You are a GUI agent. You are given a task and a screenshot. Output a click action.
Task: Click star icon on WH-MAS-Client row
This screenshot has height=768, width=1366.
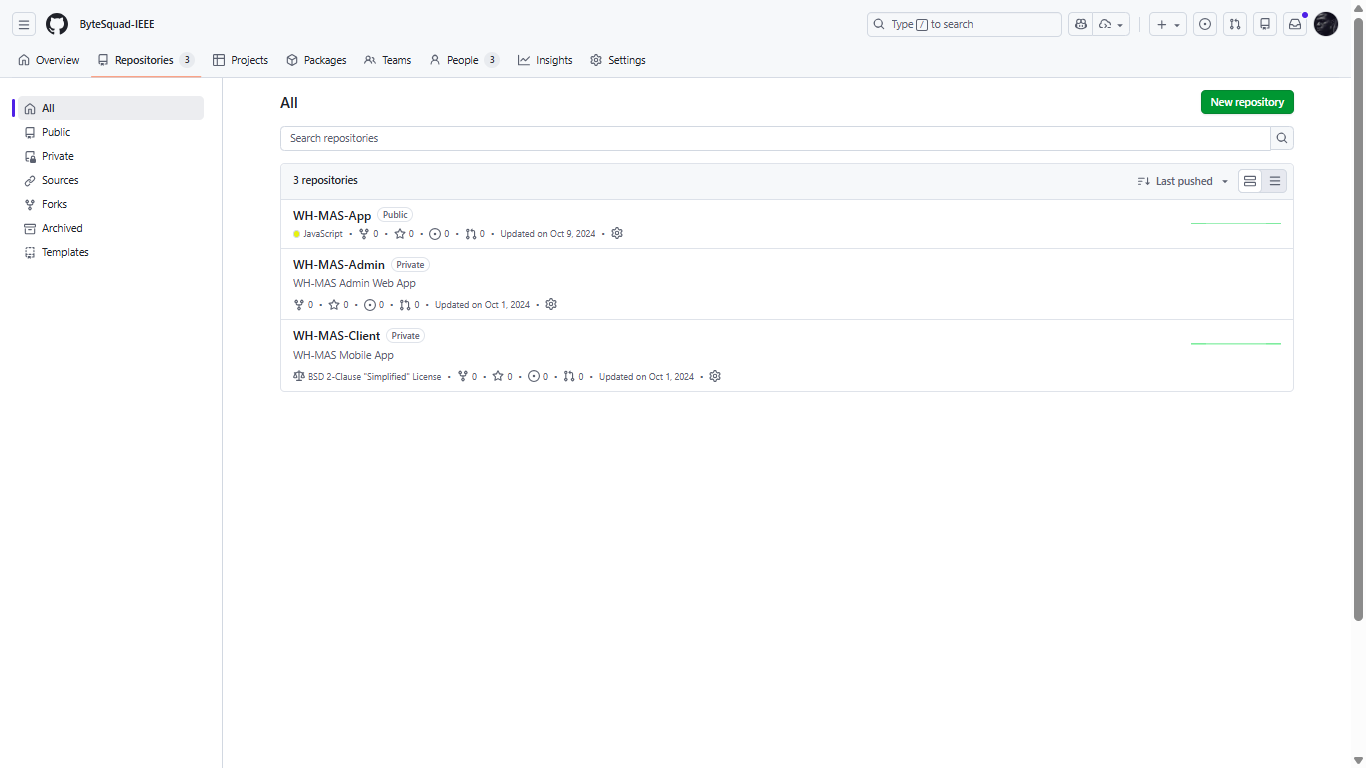(498, 377)
